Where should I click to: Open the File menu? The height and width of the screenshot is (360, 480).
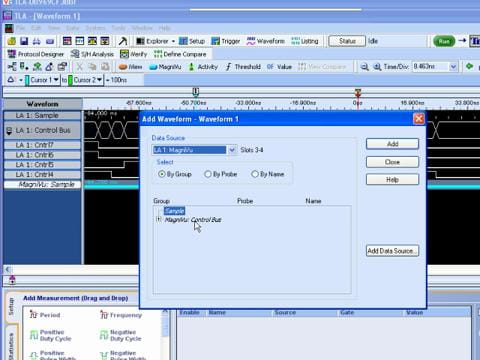pyautogui.click(x=20, y=28)
